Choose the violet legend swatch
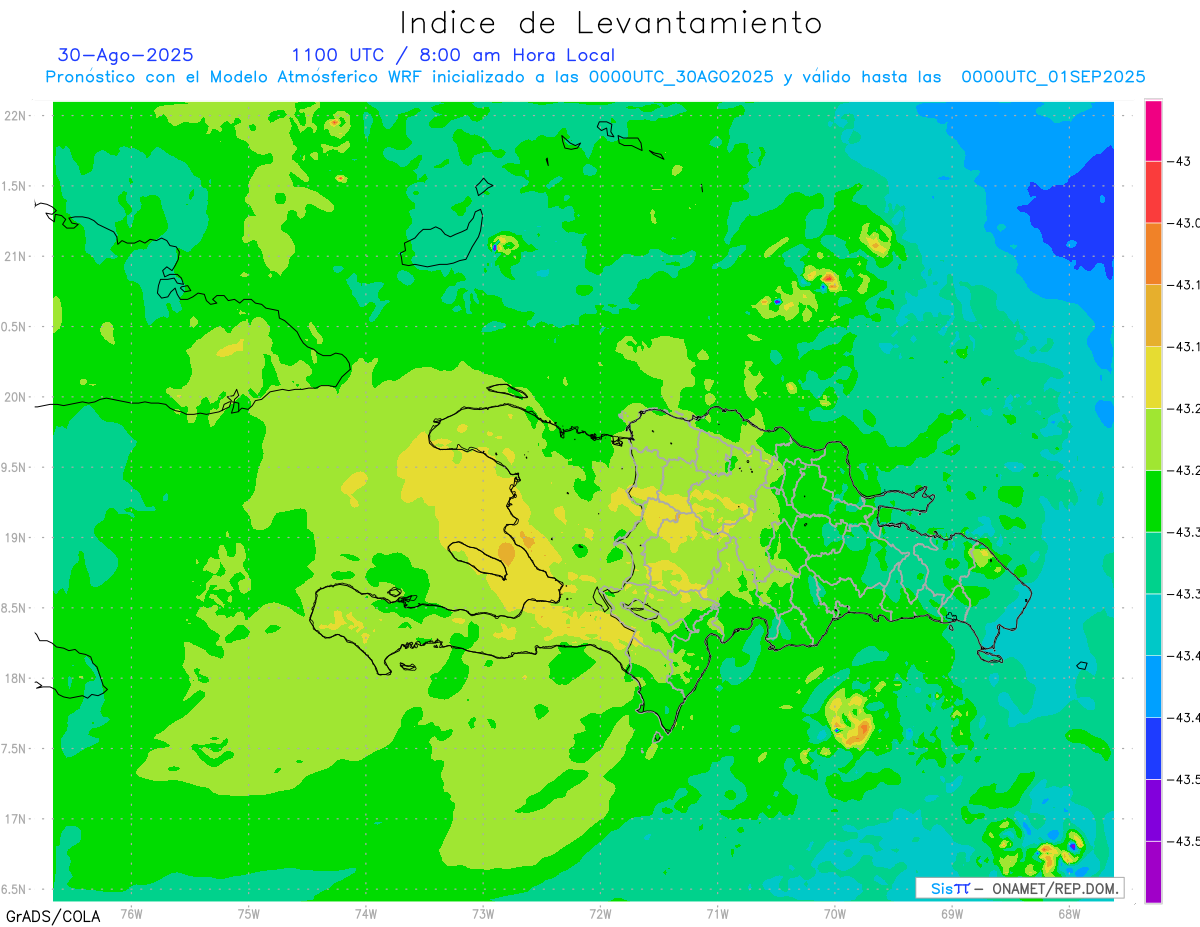Image resolution: width=1200 pixels, height=927 pixels. (x=1153, y=810)
